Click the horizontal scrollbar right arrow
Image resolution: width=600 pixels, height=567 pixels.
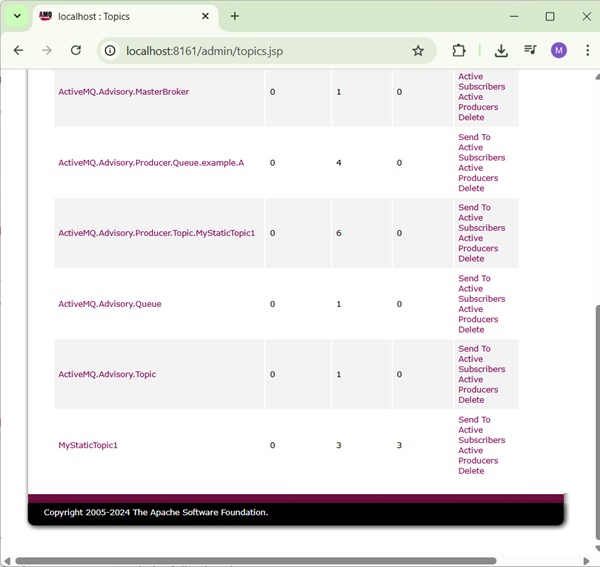point(586,561)
